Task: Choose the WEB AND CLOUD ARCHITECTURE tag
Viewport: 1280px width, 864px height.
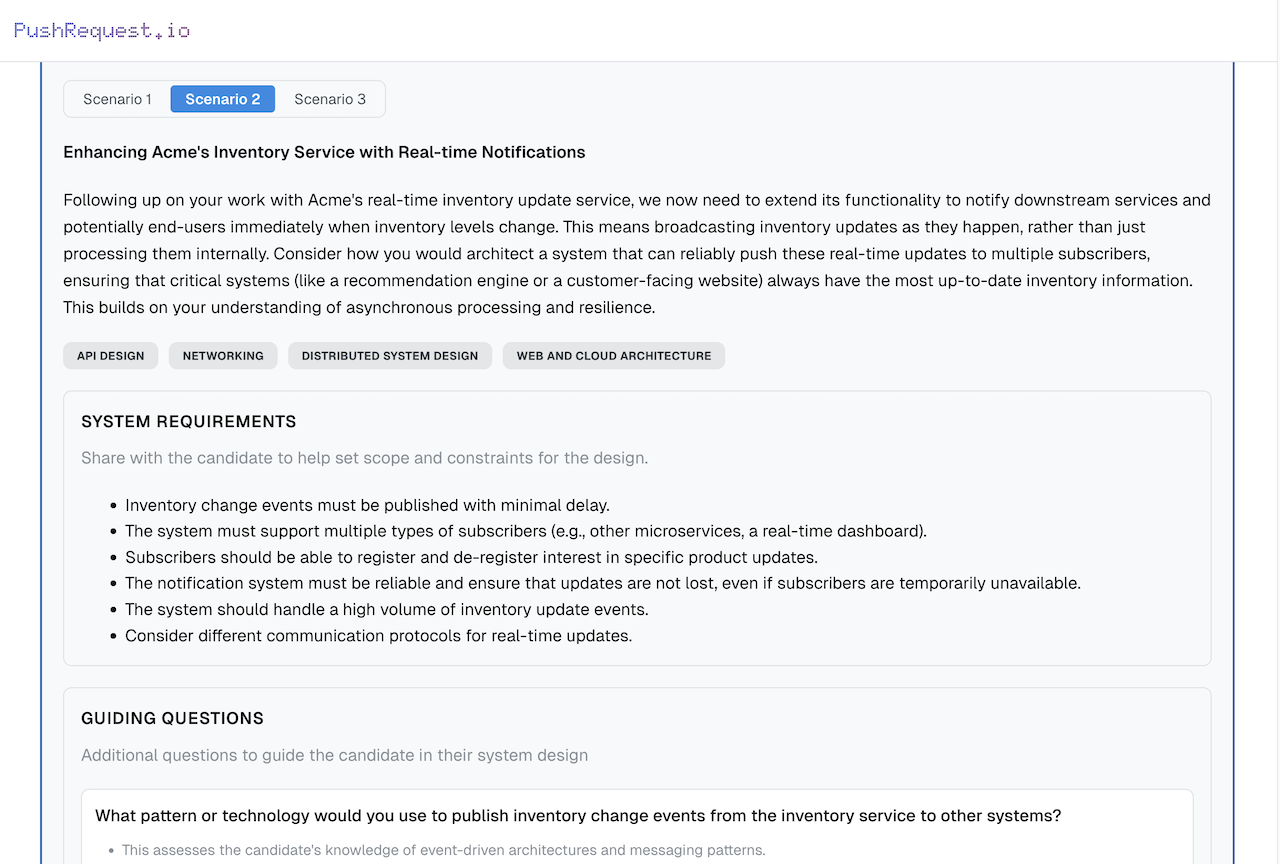Action: (x=614, y=356)
